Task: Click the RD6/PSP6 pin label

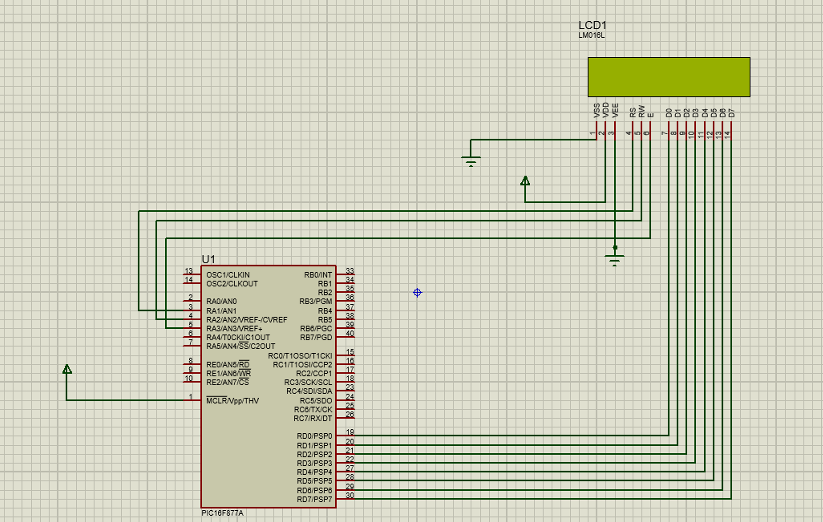Action: tap(314, 491)
